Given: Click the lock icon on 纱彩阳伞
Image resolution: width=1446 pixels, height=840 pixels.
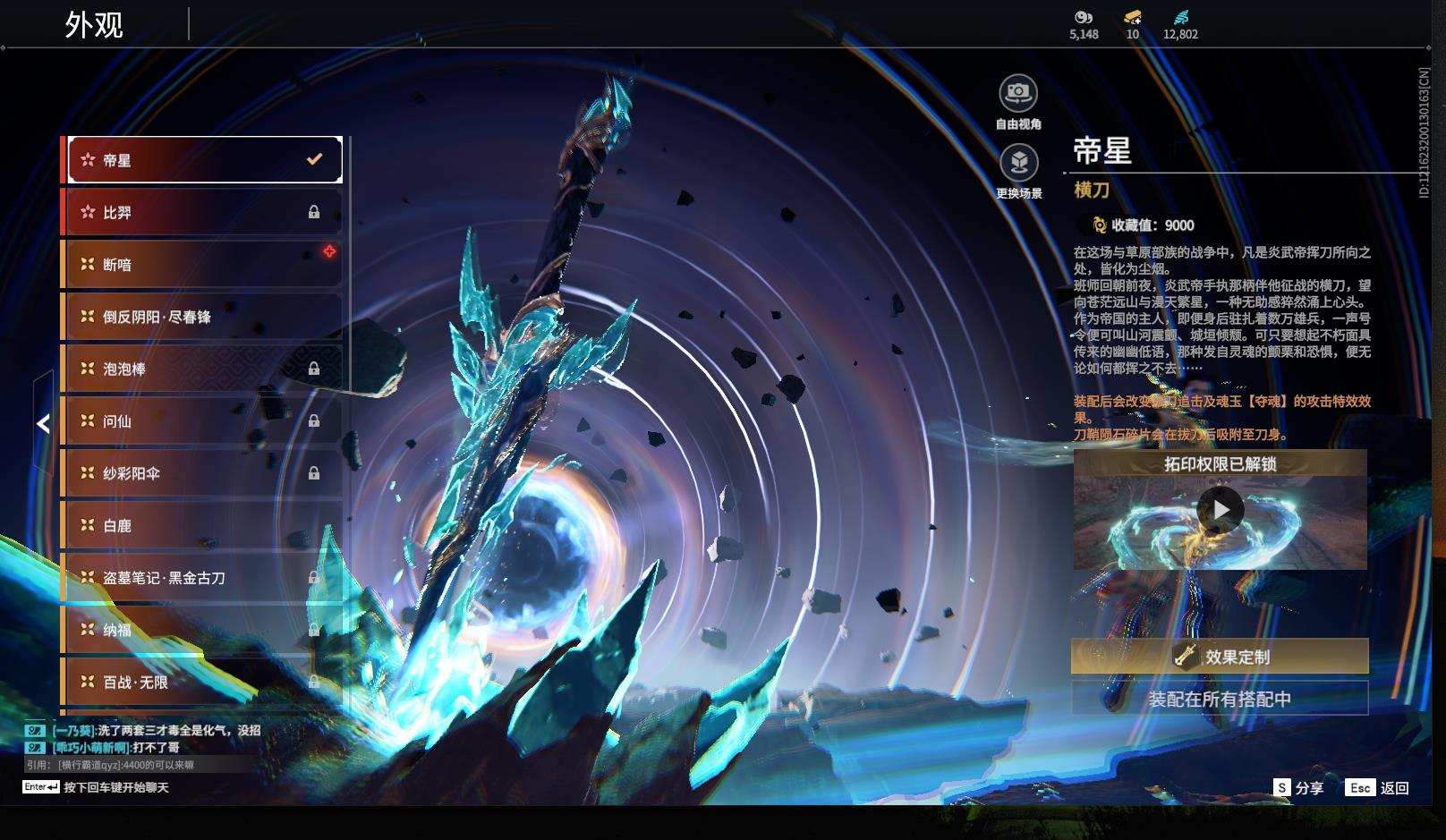Looking at the screenshot, I should [x=314, y=472].
